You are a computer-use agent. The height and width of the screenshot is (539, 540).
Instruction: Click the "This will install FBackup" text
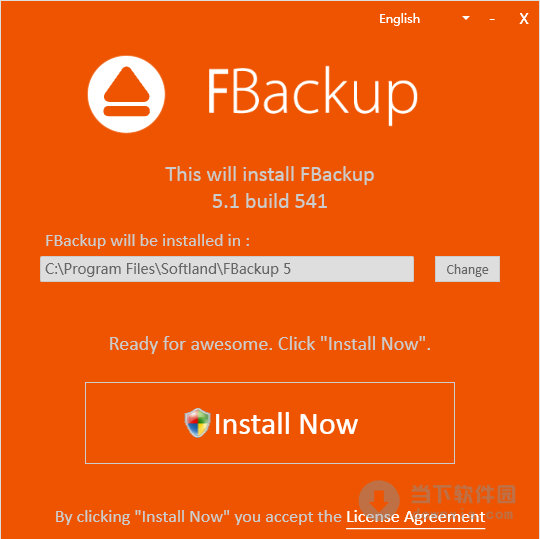(x=270, y=174)
